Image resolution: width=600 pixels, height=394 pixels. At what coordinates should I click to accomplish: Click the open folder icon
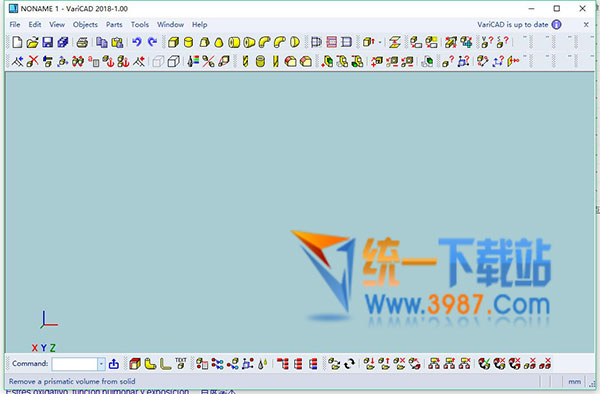(33, 42)
